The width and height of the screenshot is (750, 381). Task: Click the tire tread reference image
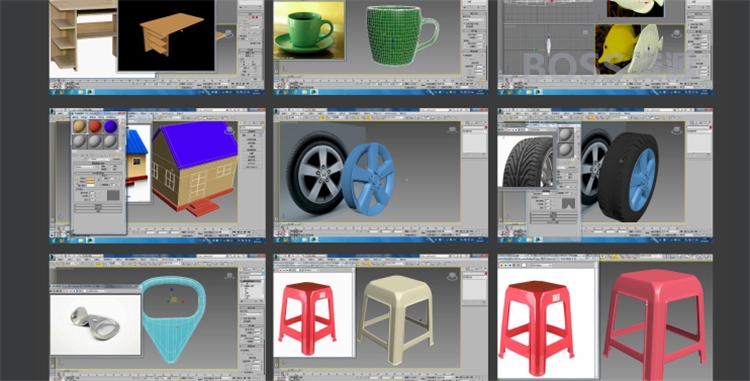click(x=527, y=162)
